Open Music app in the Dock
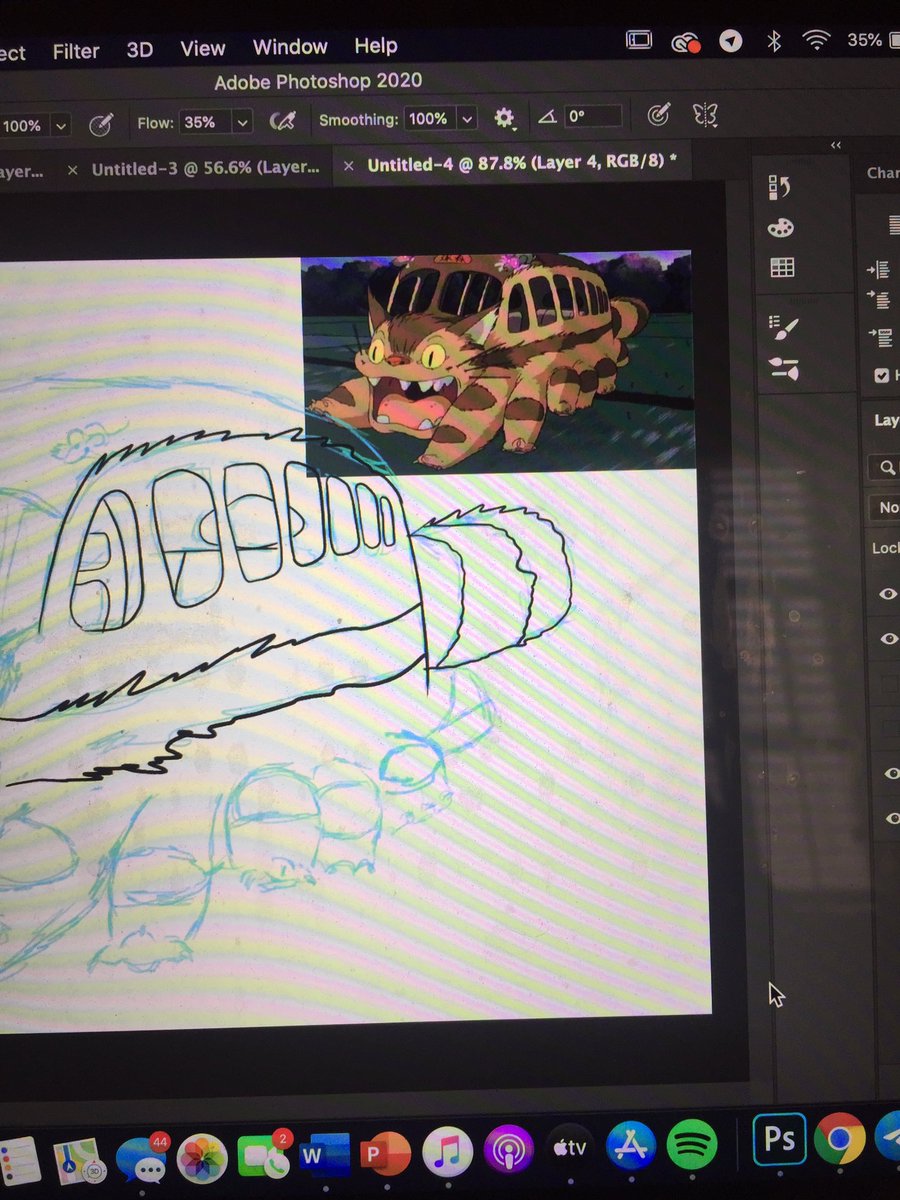900x1200 pixels. click(x=447, y=1152)
